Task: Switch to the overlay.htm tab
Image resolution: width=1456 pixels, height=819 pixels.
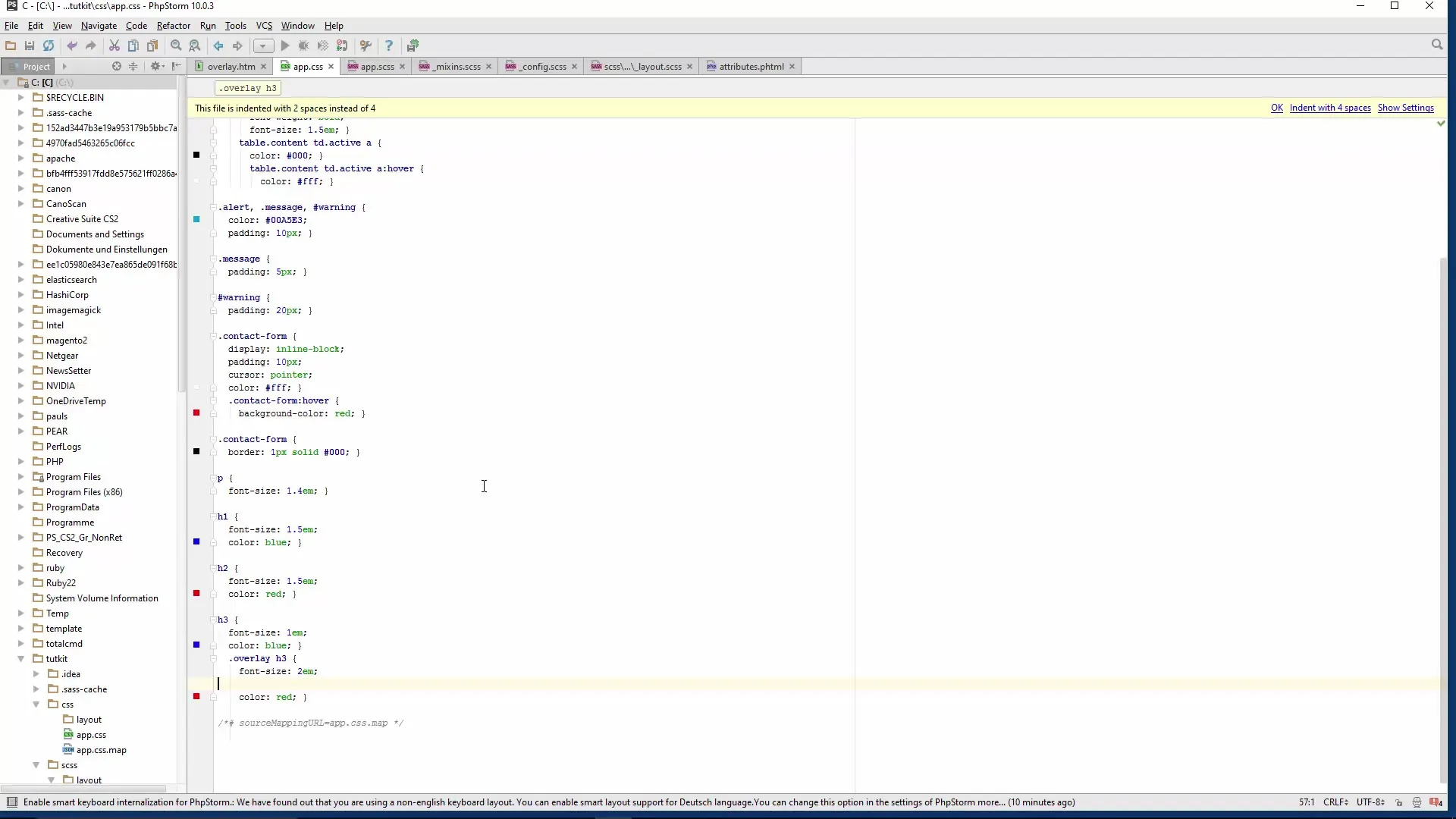Action: [x=231, y=66]
